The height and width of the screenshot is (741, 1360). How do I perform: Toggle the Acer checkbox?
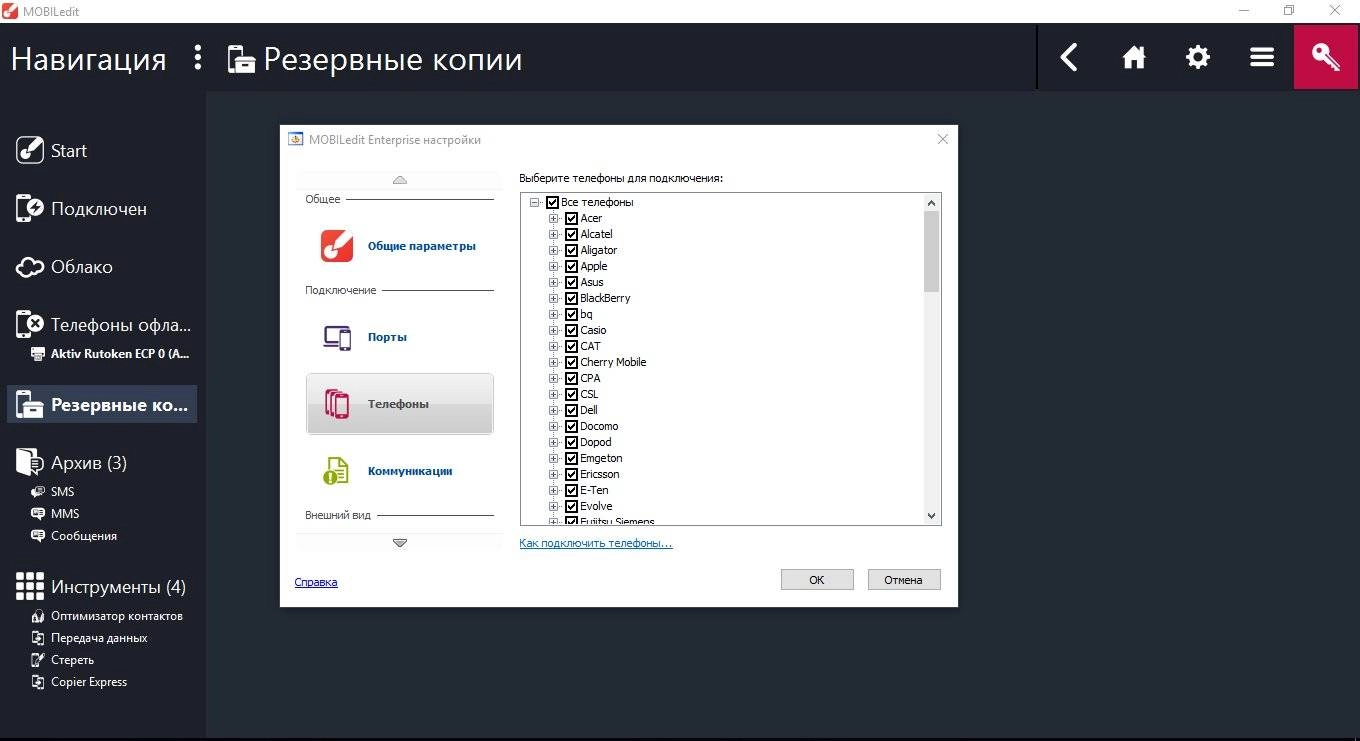click(x=572, y=218)
